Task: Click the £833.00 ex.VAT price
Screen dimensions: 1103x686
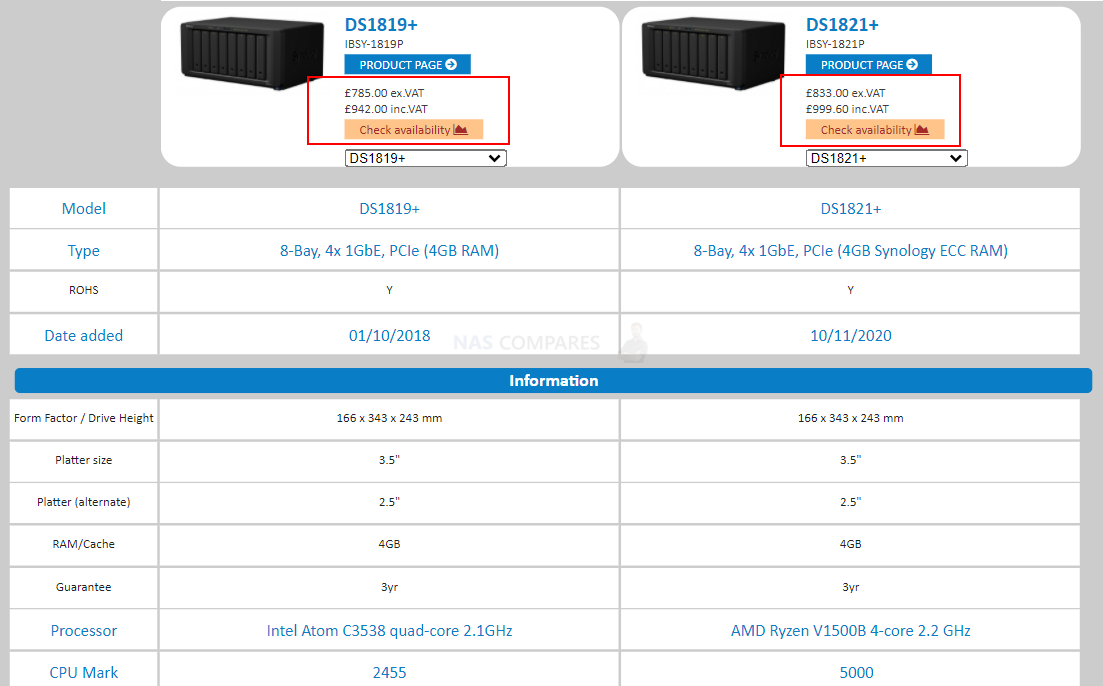Action: [846, 93]
